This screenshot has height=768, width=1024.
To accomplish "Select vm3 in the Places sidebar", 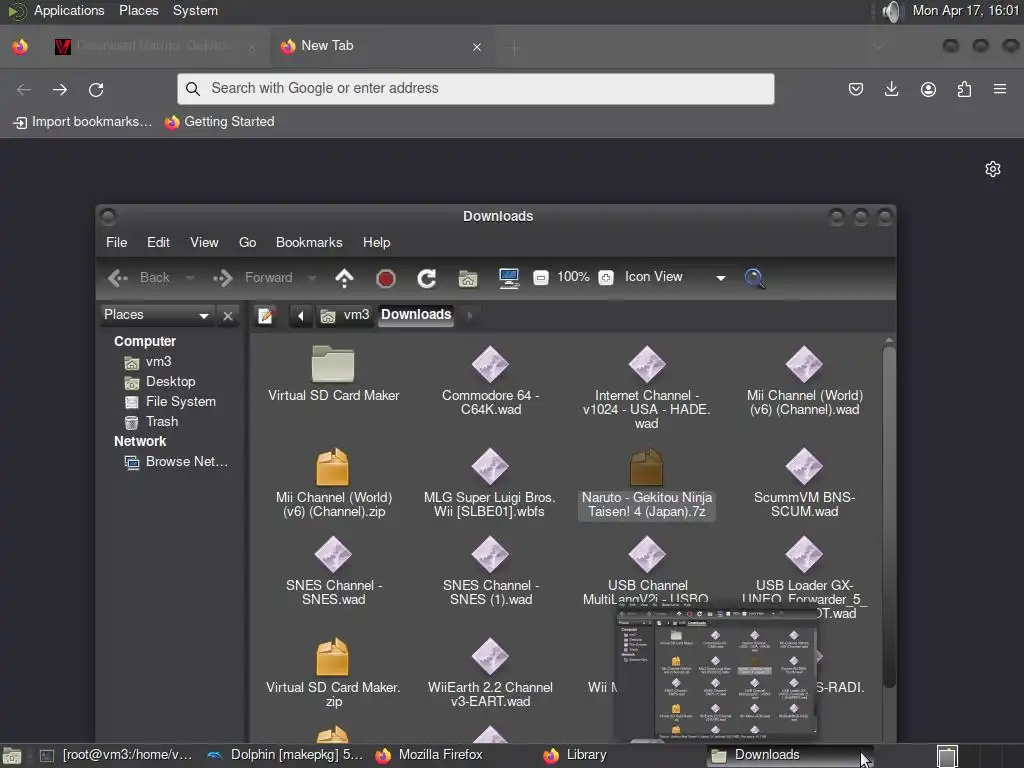I will 148,362.
